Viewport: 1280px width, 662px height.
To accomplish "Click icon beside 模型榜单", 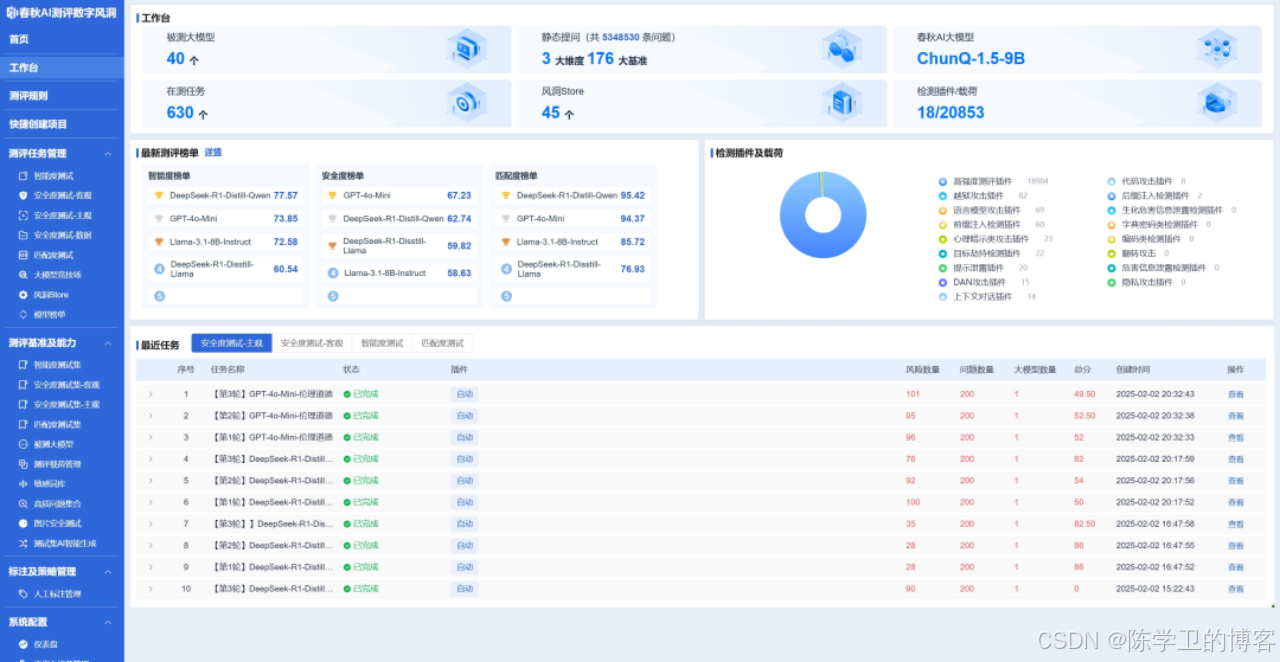I will click(23, 314).
